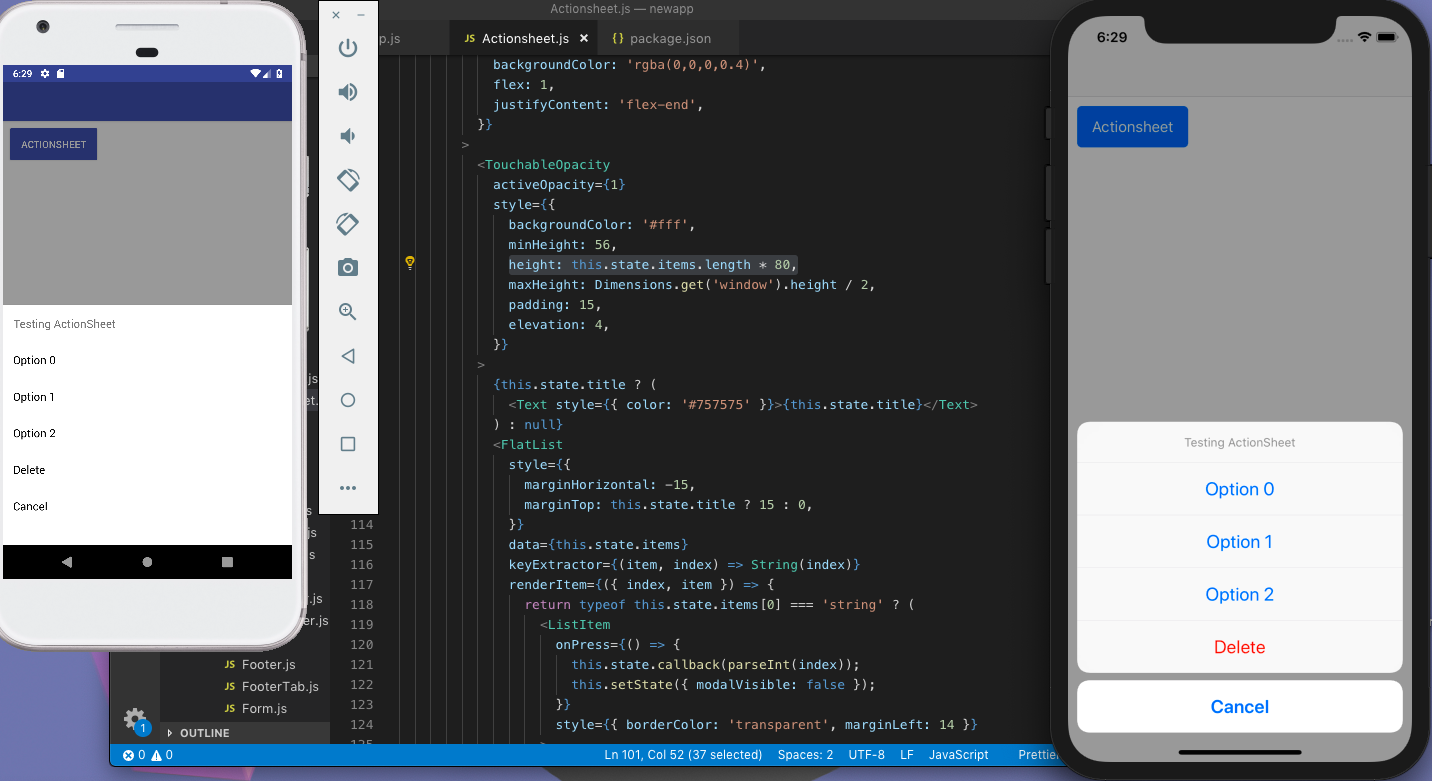This screenshot has height=781, width=1432.
Task: Choose Option 1 in iPhone action sheet
Action: pos(1240,542)
